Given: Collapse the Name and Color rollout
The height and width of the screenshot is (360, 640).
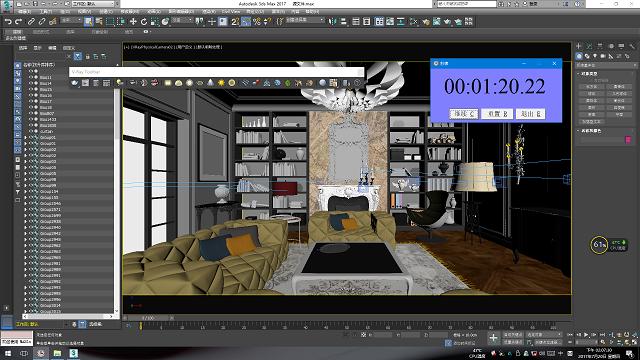Looking at the screenshot, I should pyautogui.click(x=590, y=131).
